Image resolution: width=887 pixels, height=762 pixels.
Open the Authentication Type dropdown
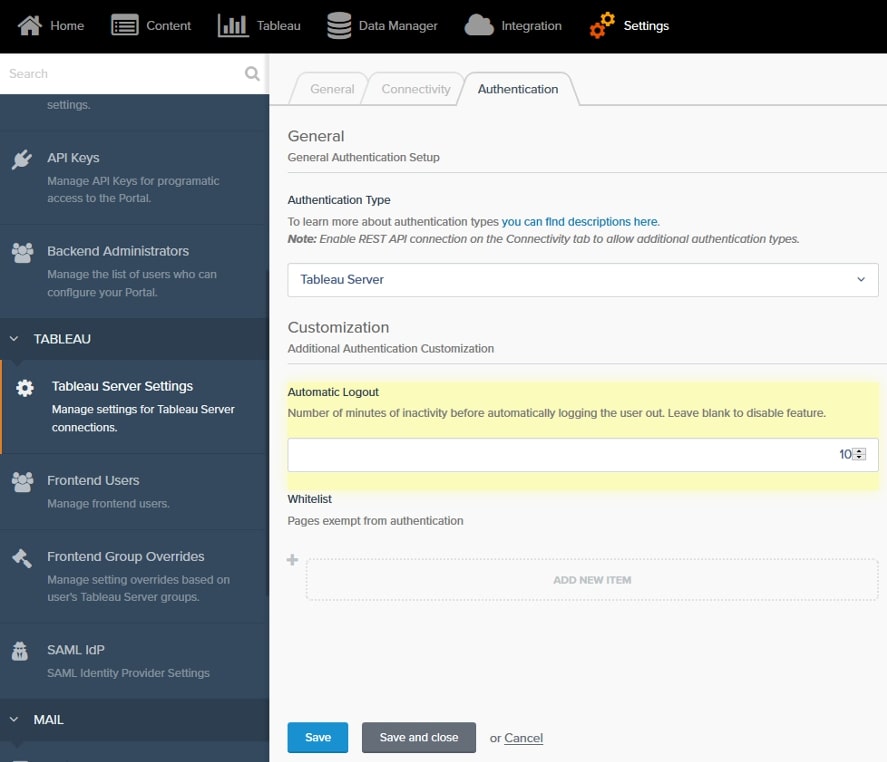(583, 279)
